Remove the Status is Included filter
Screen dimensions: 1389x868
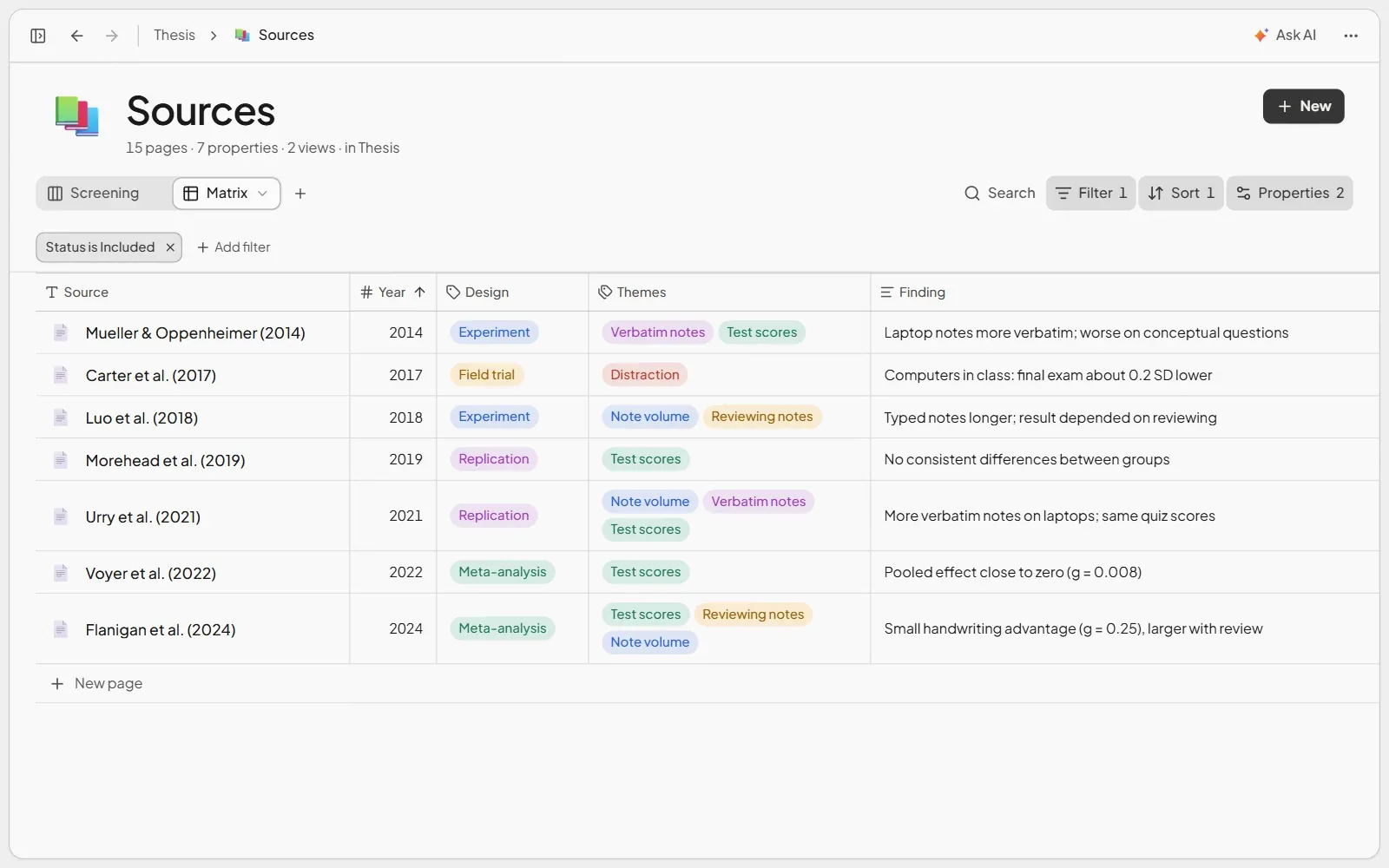170,247
